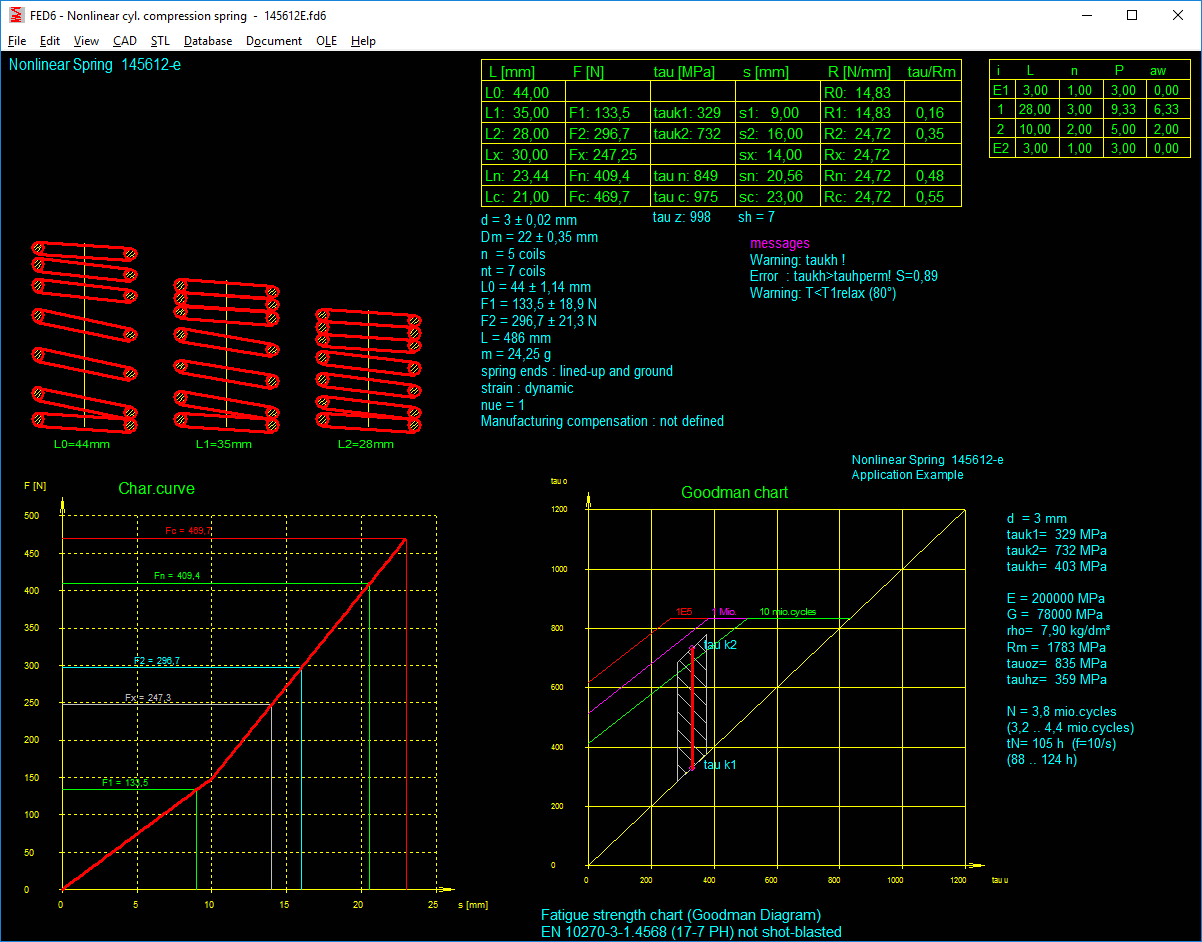This screenshot has width=1202, height=942.
Task: Open the File menu
Action: point(17,41)
